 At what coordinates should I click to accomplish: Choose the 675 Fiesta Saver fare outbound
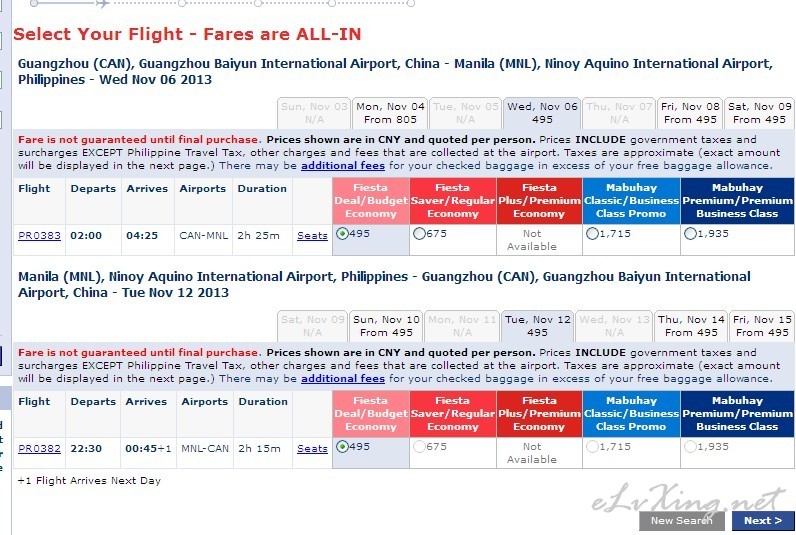(x=419, y=234)
